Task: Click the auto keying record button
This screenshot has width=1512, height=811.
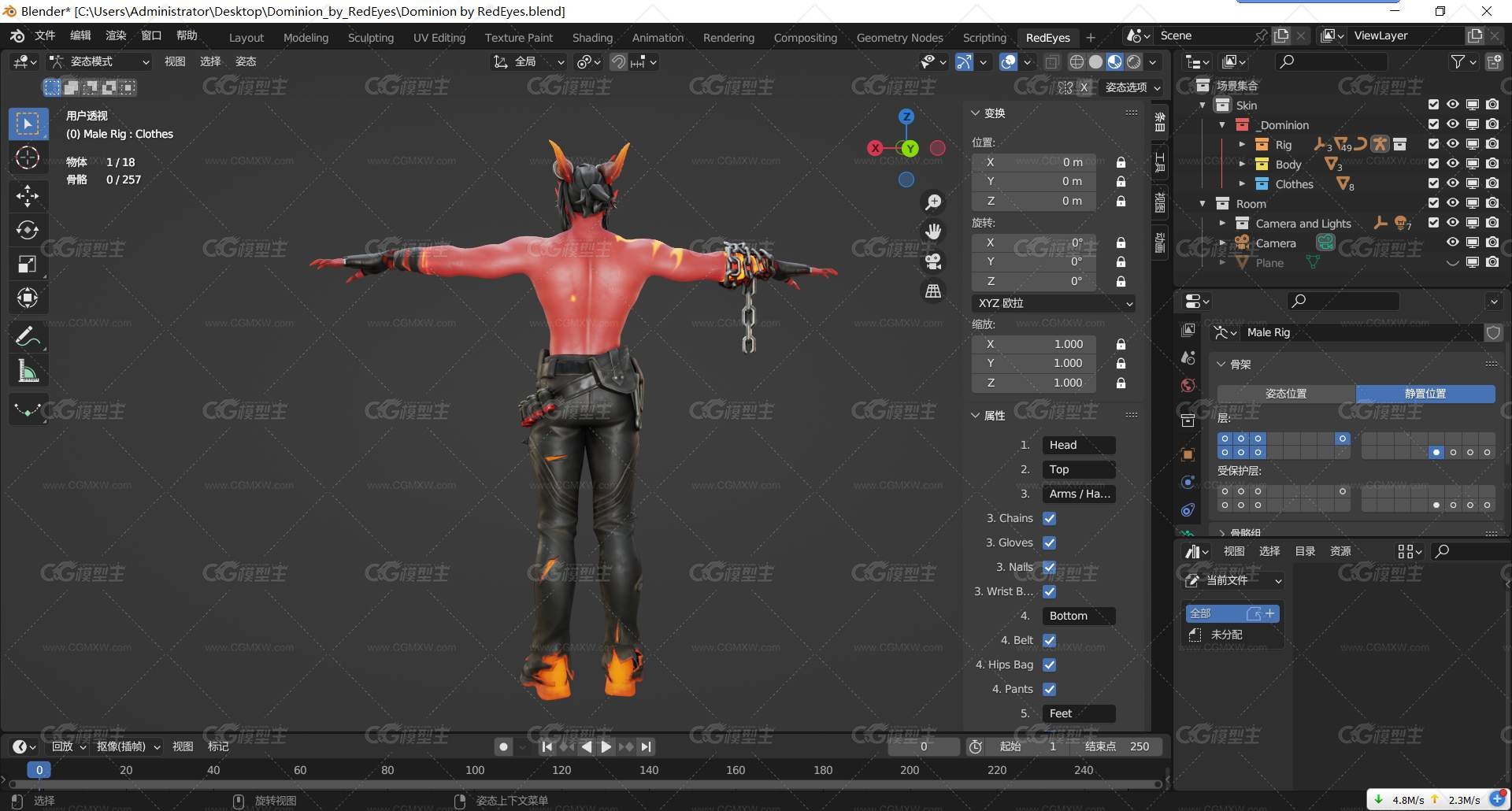Action: (x=504, y=746)
